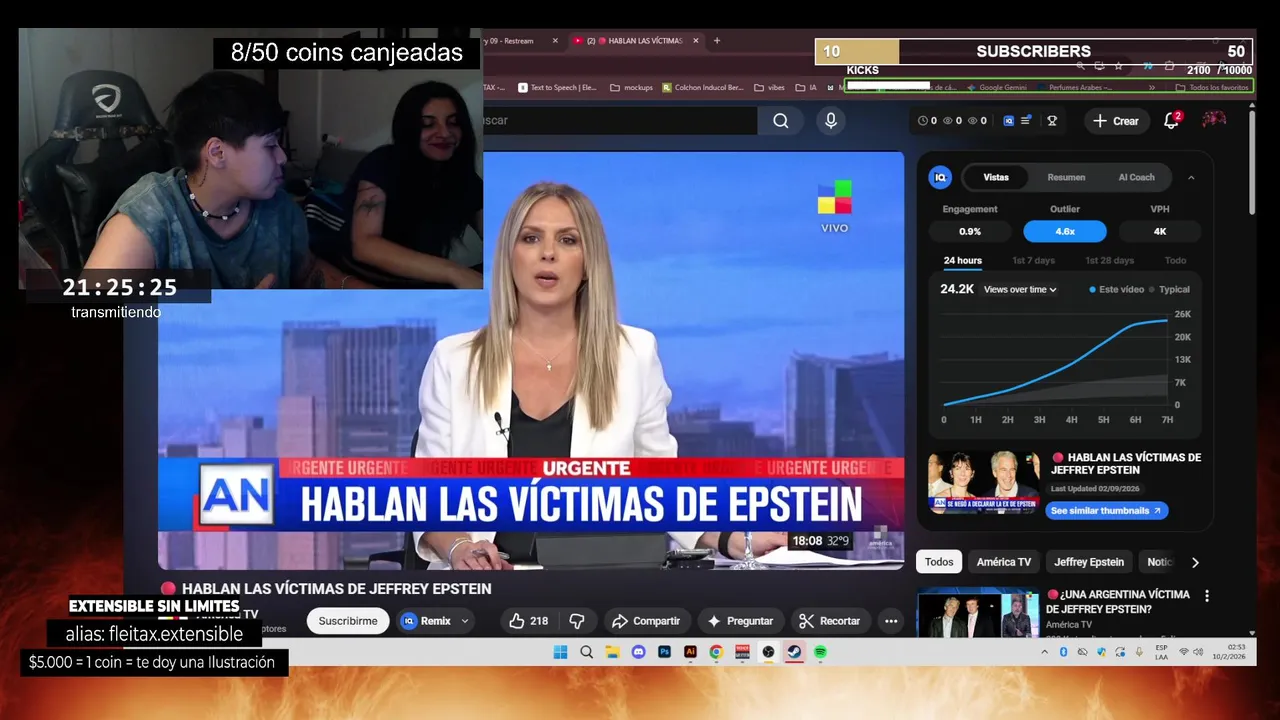Click the Crear button

click(1116, 121)
